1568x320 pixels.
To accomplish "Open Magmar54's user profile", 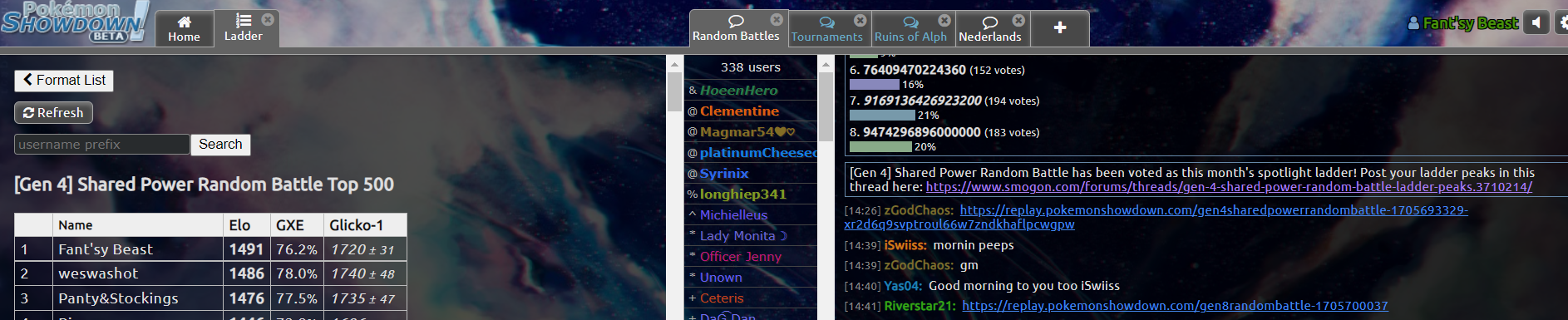I will point(751,132).
